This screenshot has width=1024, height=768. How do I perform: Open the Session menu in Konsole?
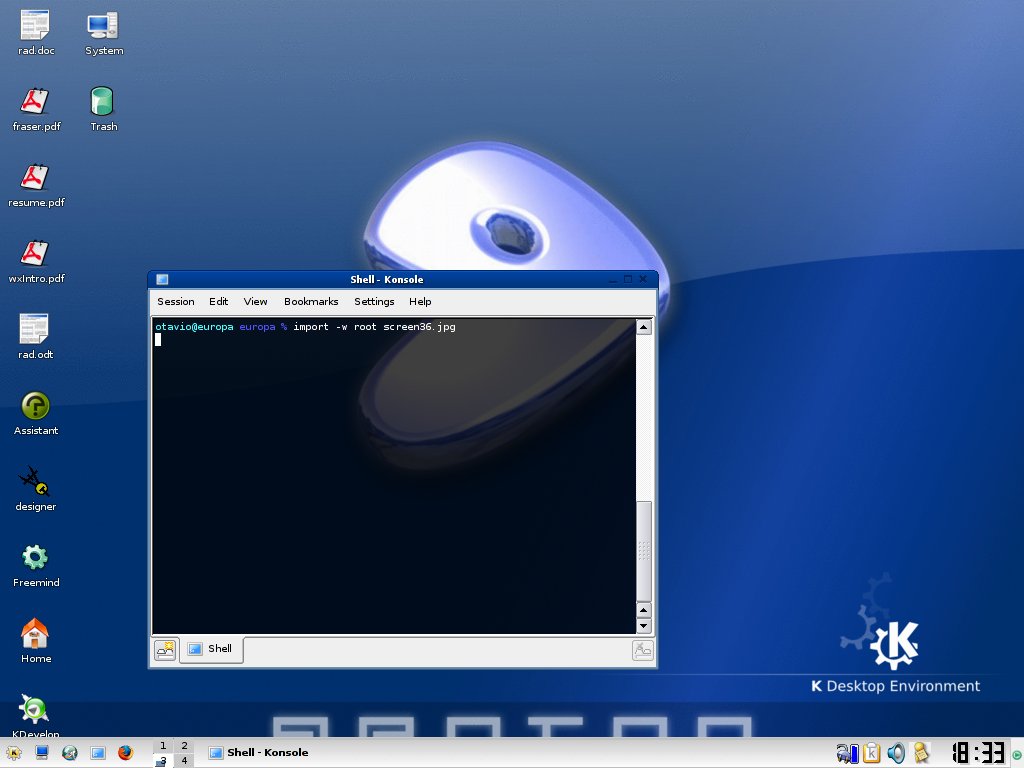pyautogui.click(x=176, y=301)
